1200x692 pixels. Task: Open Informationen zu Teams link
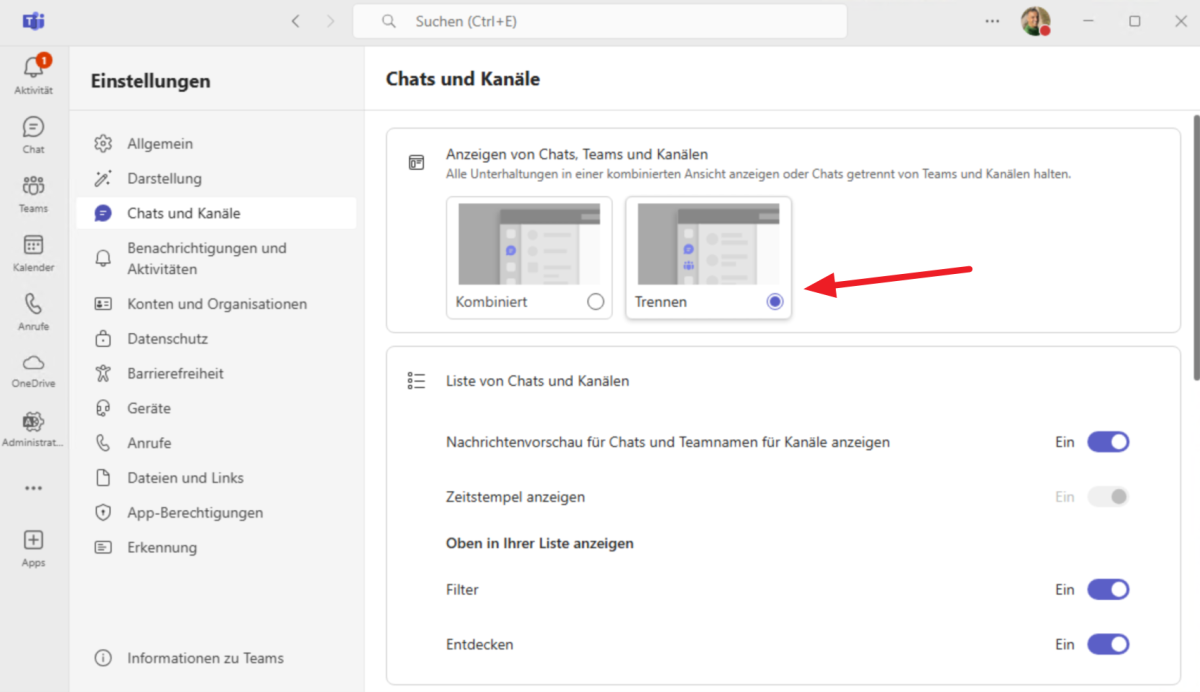(x=205, y=658)
